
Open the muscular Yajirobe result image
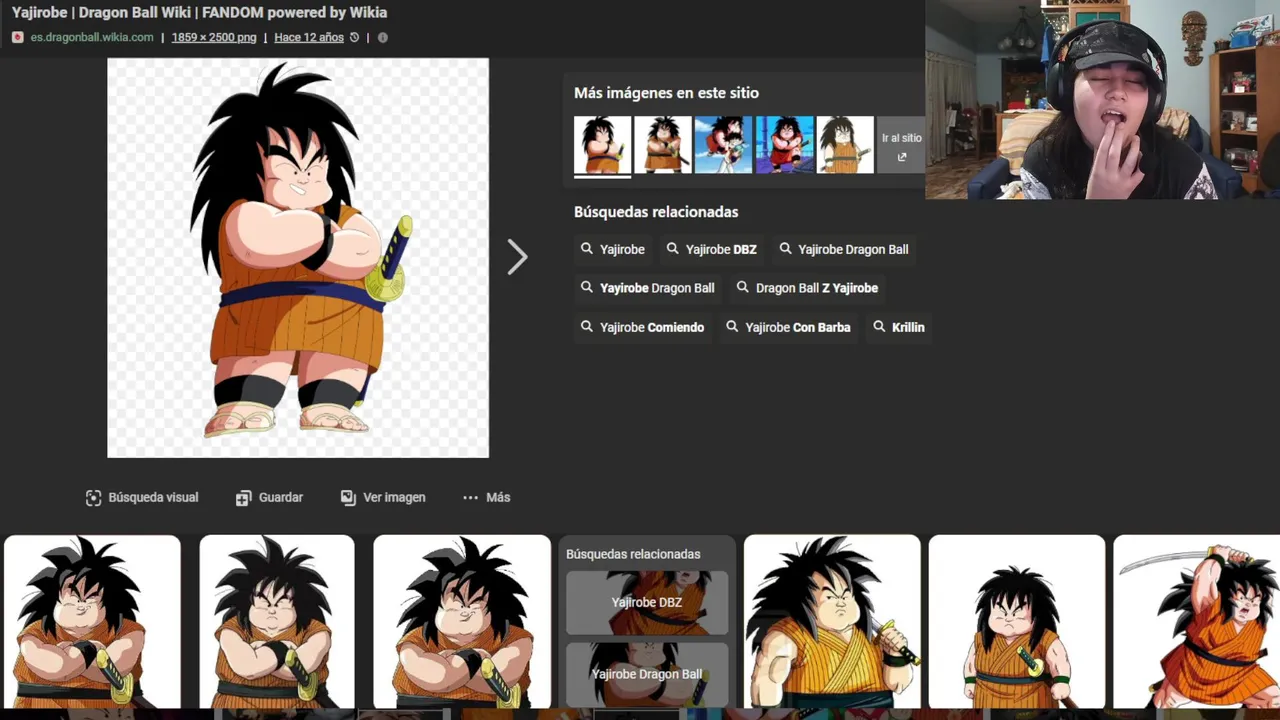[x=832, y=622]
